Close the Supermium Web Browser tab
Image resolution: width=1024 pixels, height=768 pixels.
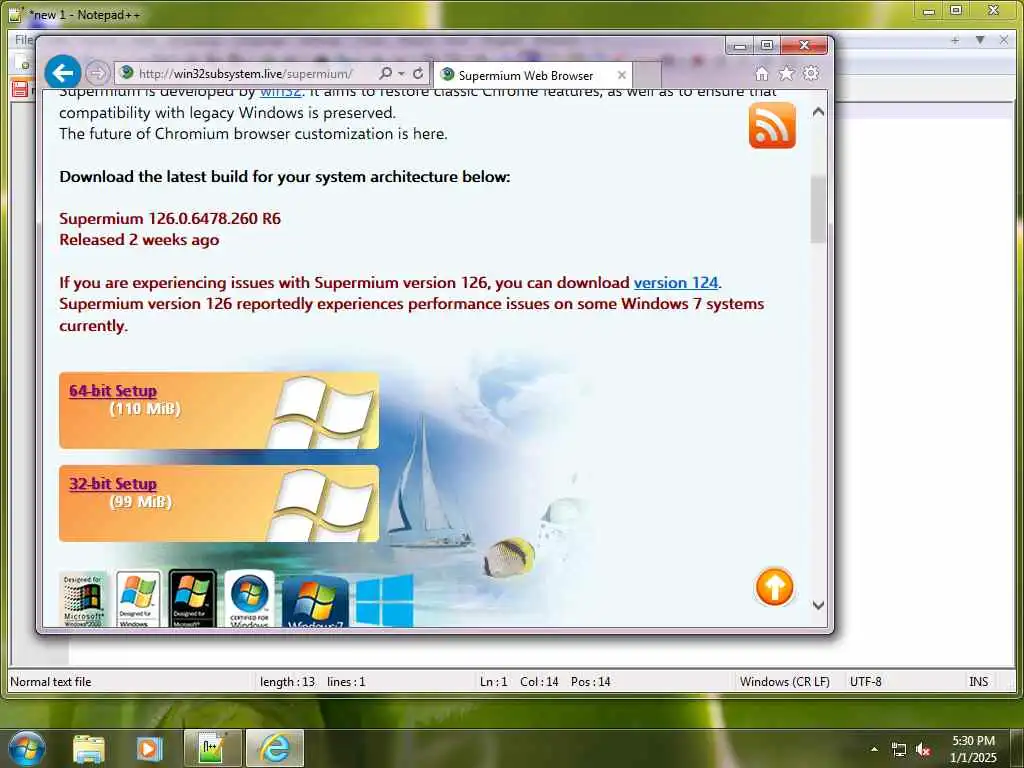click(x=622, y=75)
